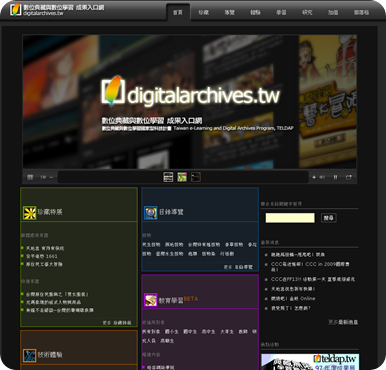Screen dimensions: 386x370
Task: Open the 目錄導覽 section heading
Action: [x=171, y=212]
